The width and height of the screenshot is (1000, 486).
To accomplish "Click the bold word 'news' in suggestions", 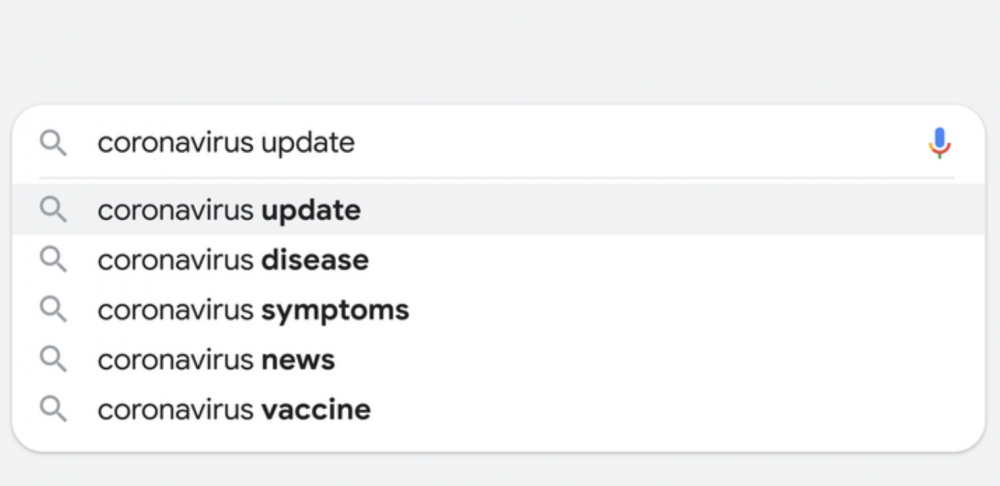I will (x=298, y=360).
